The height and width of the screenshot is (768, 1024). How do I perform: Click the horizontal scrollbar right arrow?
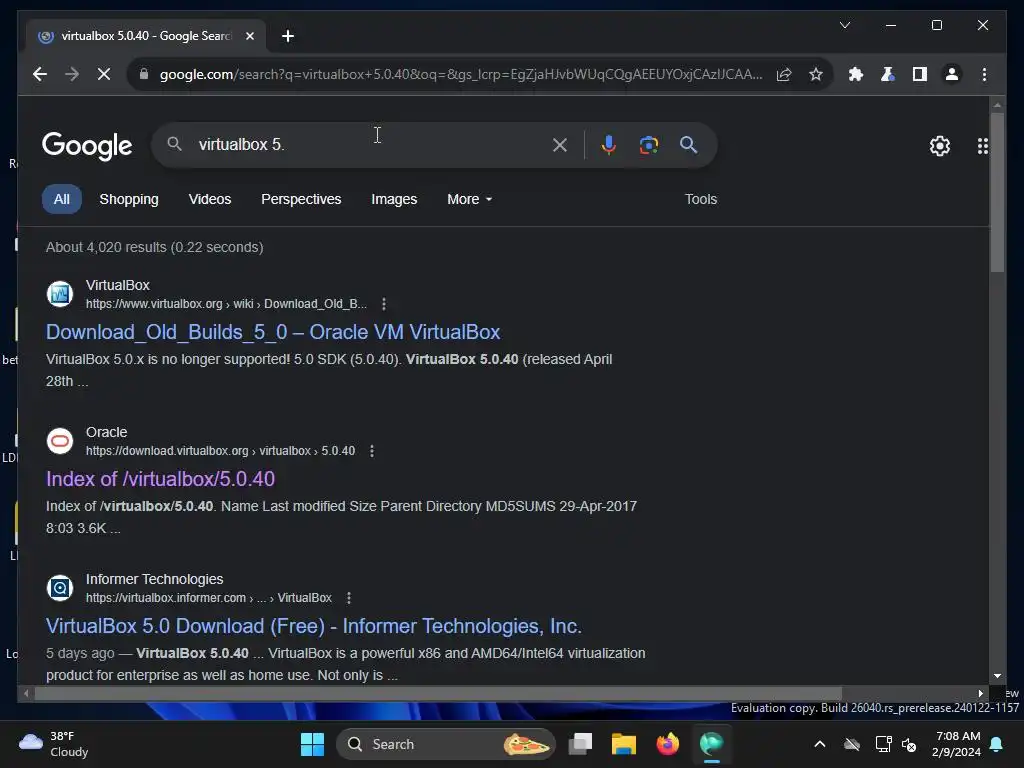pyautogui.click(x=980, y=694)
